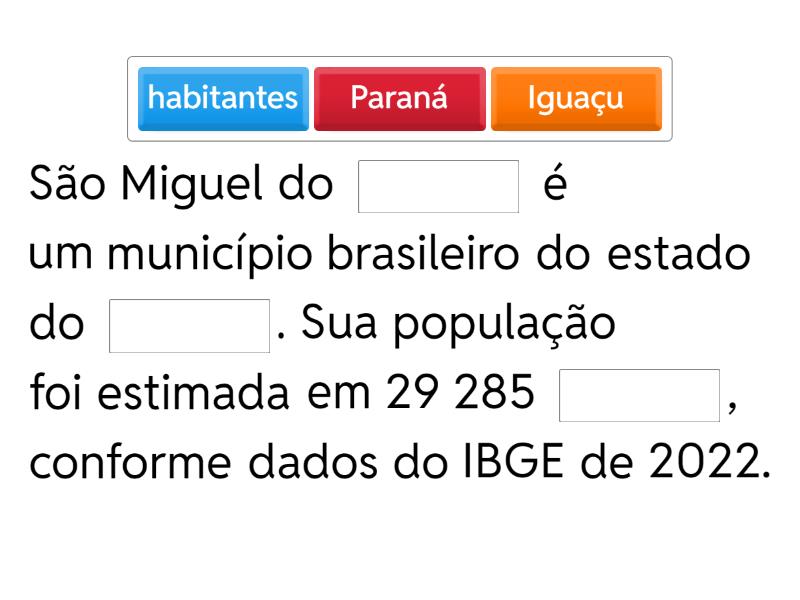The height and width of the screenshot is (600, 800).
Task: Click the blue "habitantes" word tile
Action: tap(223, 98)
